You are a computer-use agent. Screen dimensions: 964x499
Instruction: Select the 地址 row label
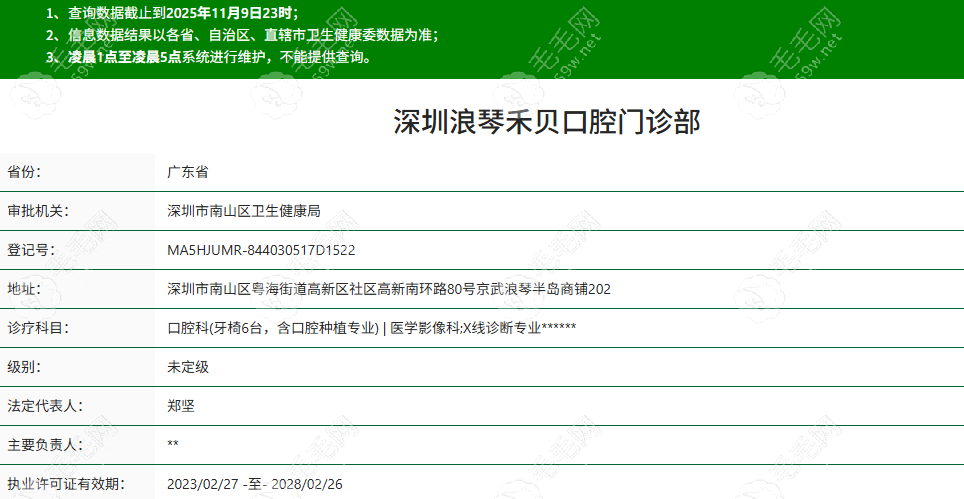(x=24, y=289)
